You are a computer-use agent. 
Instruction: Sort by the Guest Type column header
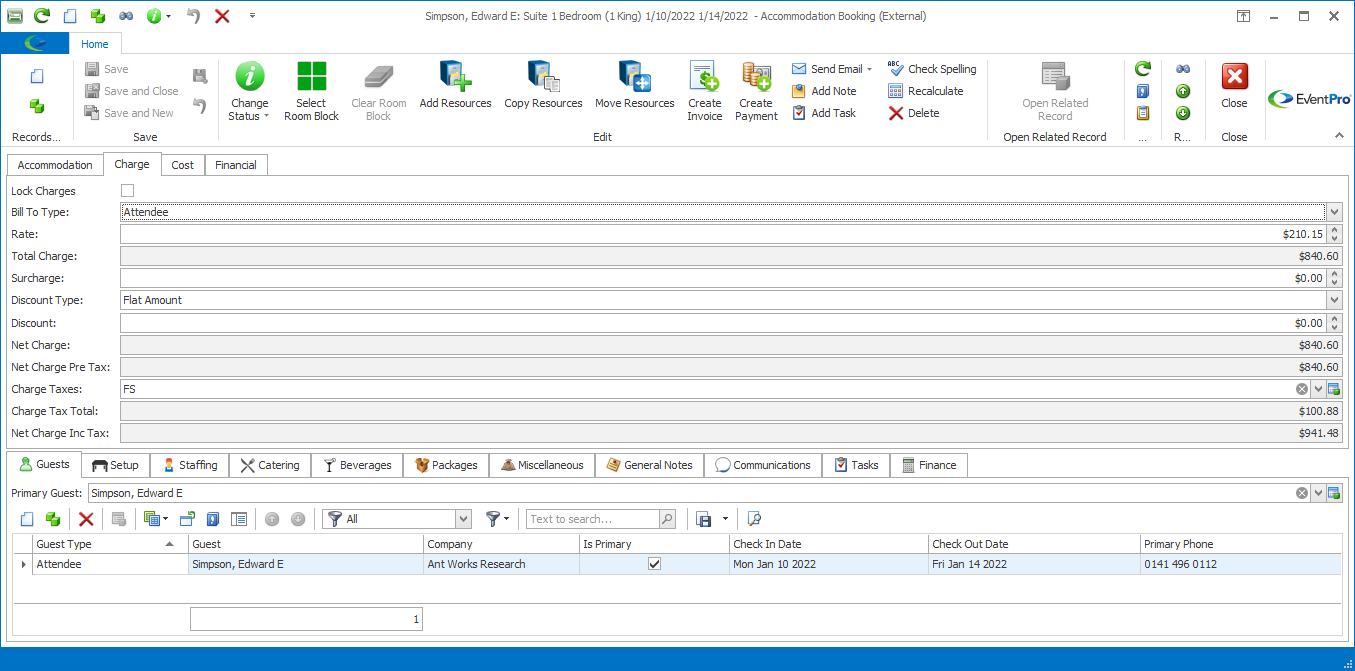click(x=110, y=544)
